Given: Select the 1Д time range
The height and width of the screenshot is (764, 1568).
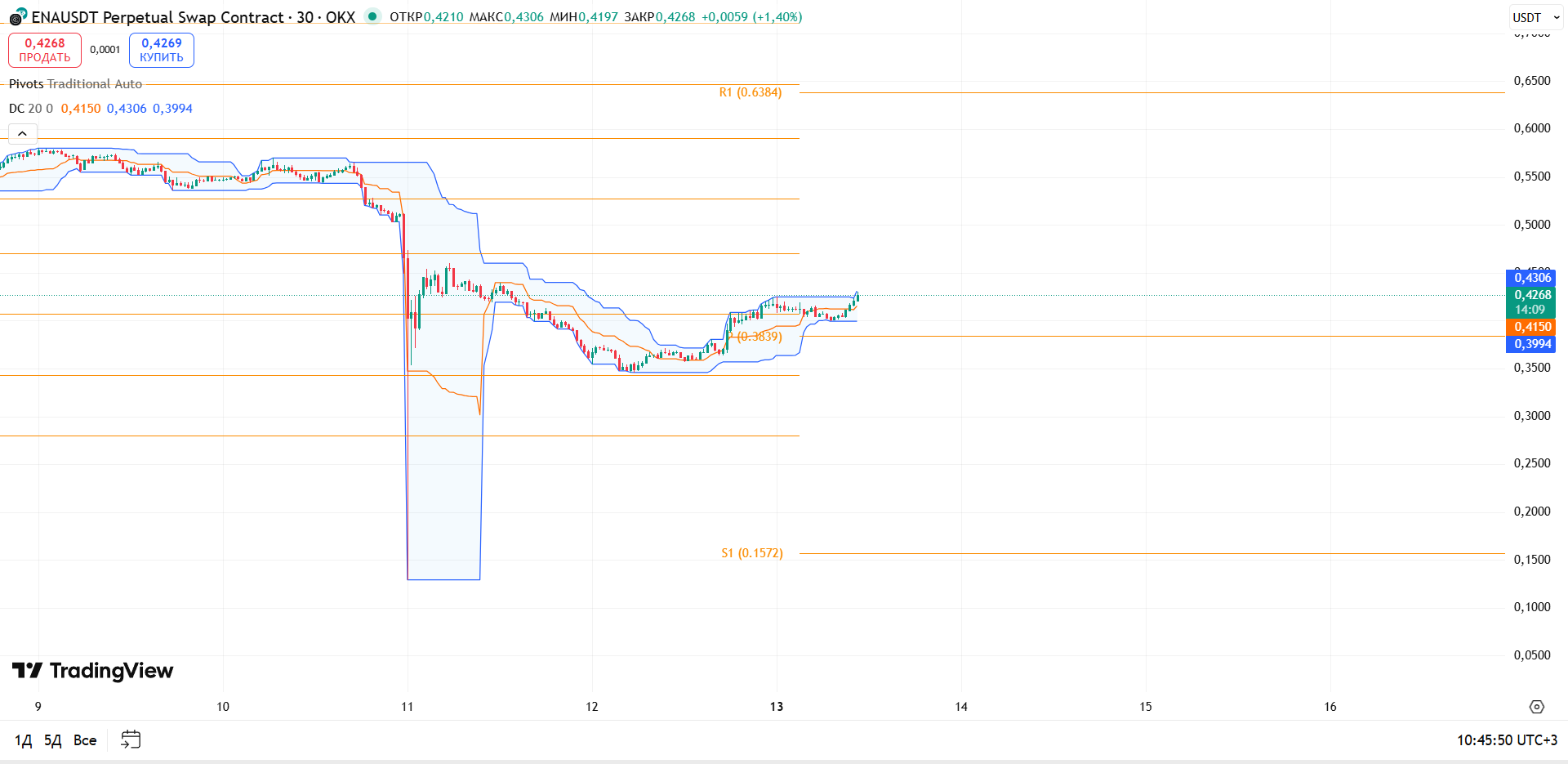Looking at the screenshot, I should pyautogui.click(x=23, y=740).
